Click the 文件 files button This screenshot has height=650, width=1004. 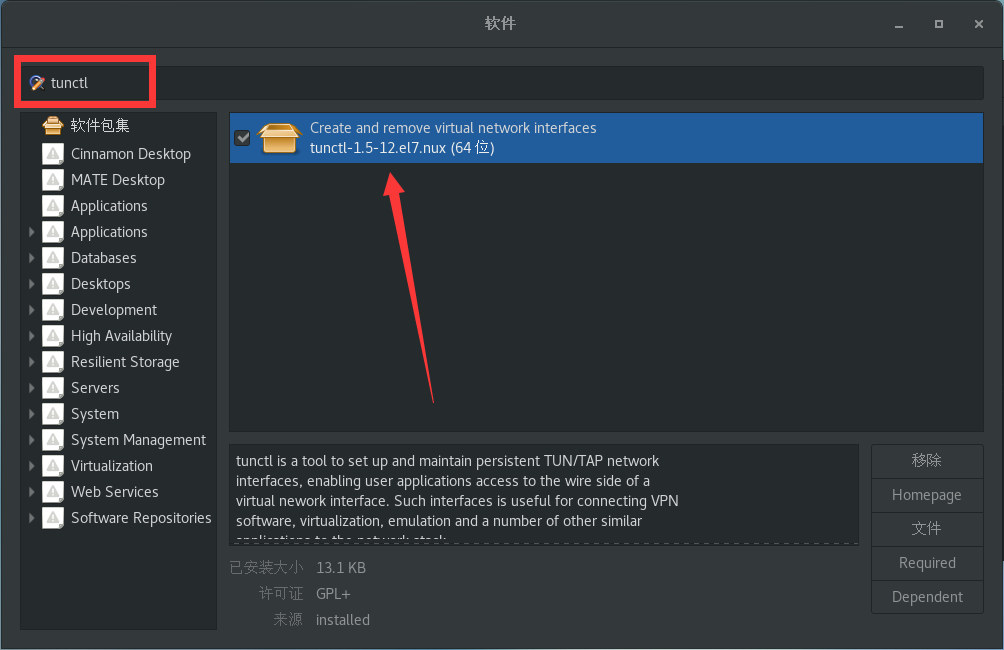[x=926, y=529]
